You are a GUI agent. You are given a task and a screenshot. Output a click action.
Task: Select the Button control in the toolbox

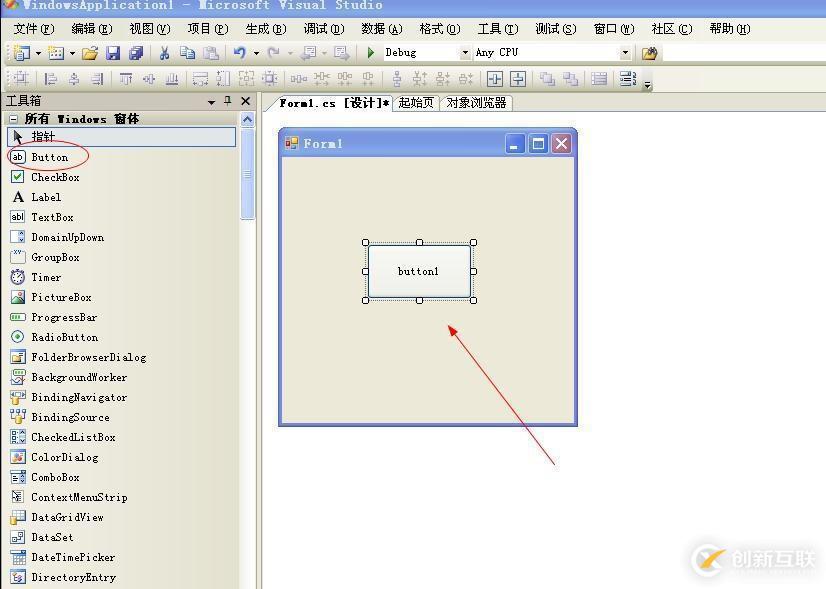(x=122, y=157)
